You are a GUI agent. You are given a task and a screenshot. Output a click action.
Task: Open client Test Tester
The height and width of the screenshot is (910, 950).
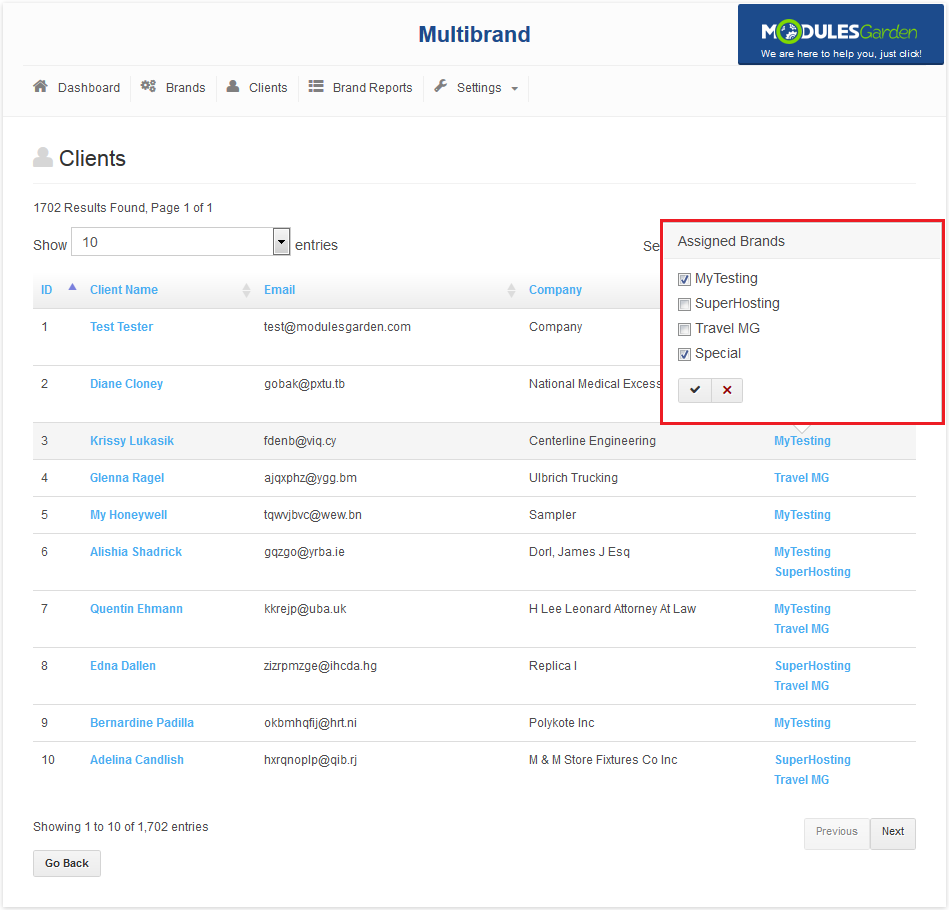point(121,327)
